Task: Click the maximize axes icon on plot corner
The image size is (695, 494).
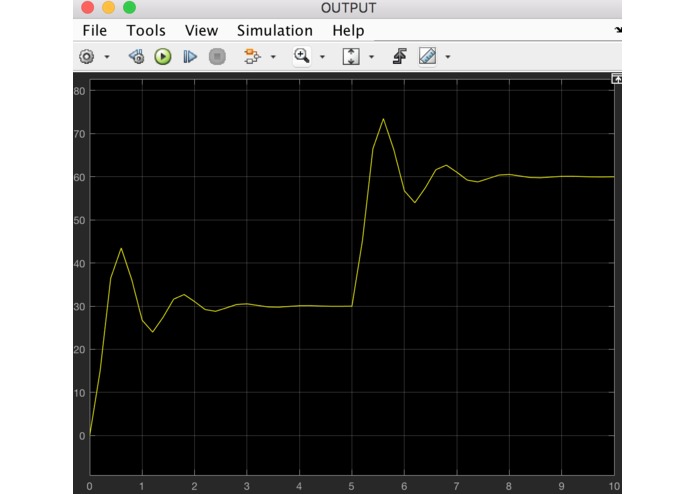Action: 616,79
